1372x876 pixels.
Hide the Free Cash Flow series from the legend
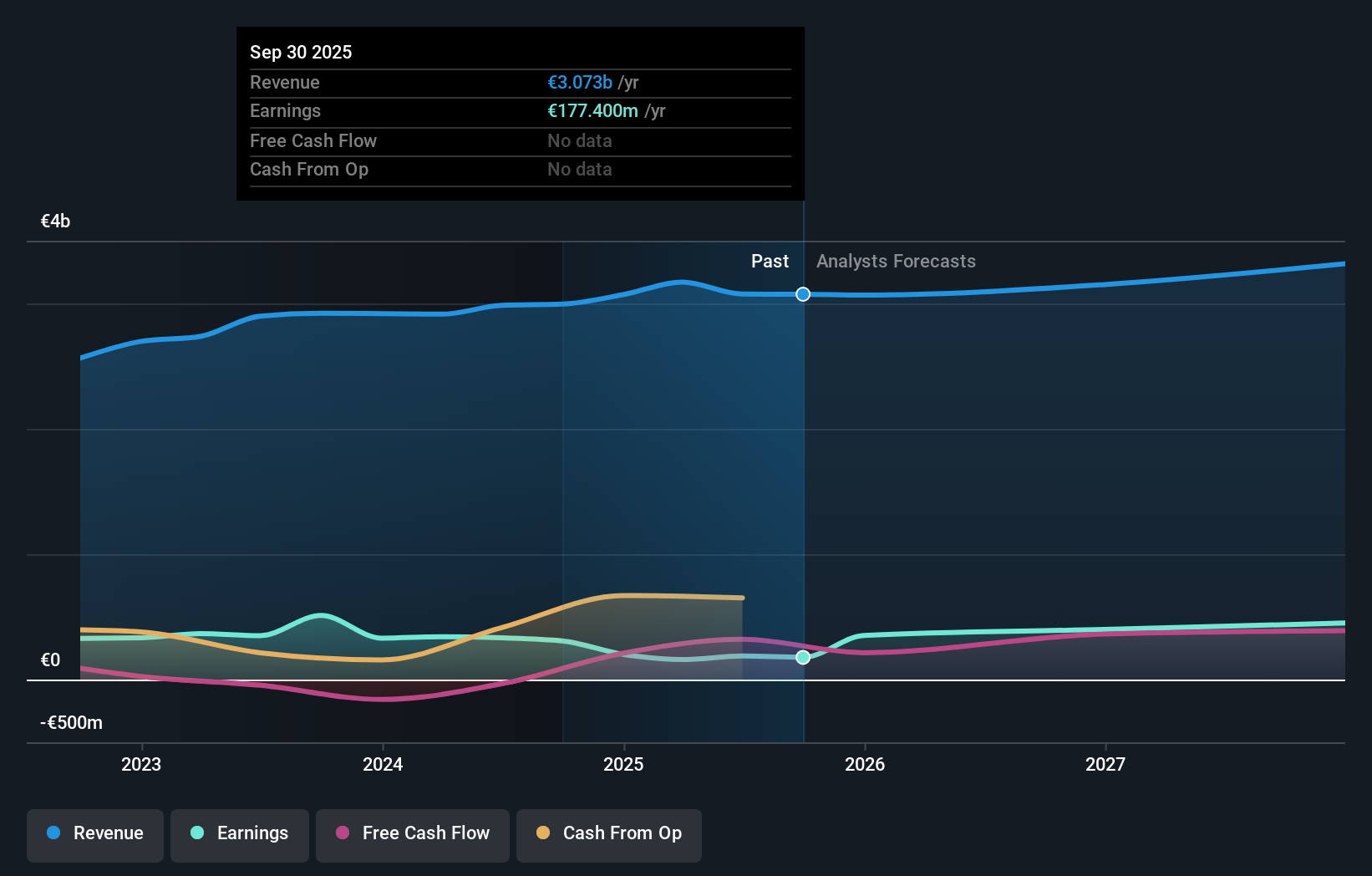pos(412,835)
